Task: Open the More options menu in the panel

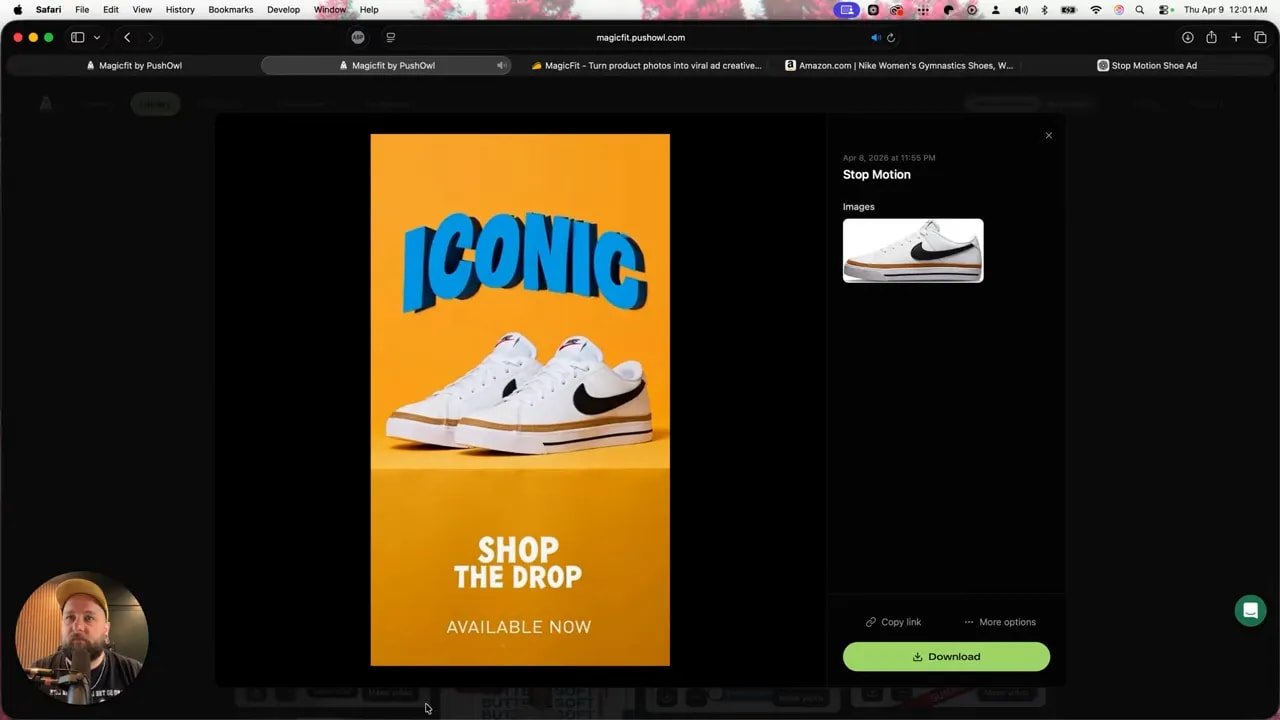Action: [x=999, y=621]
